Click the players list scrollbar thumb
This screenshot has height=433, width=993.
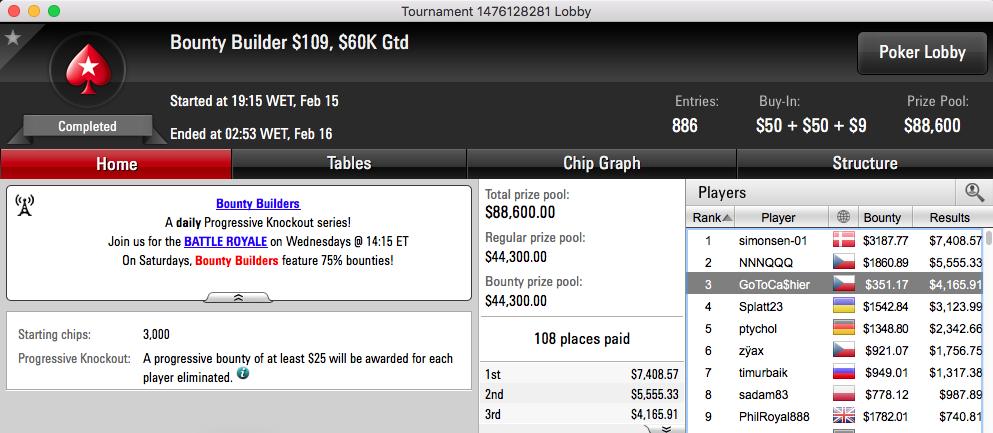pyautogui.click(x=989, y=239)
